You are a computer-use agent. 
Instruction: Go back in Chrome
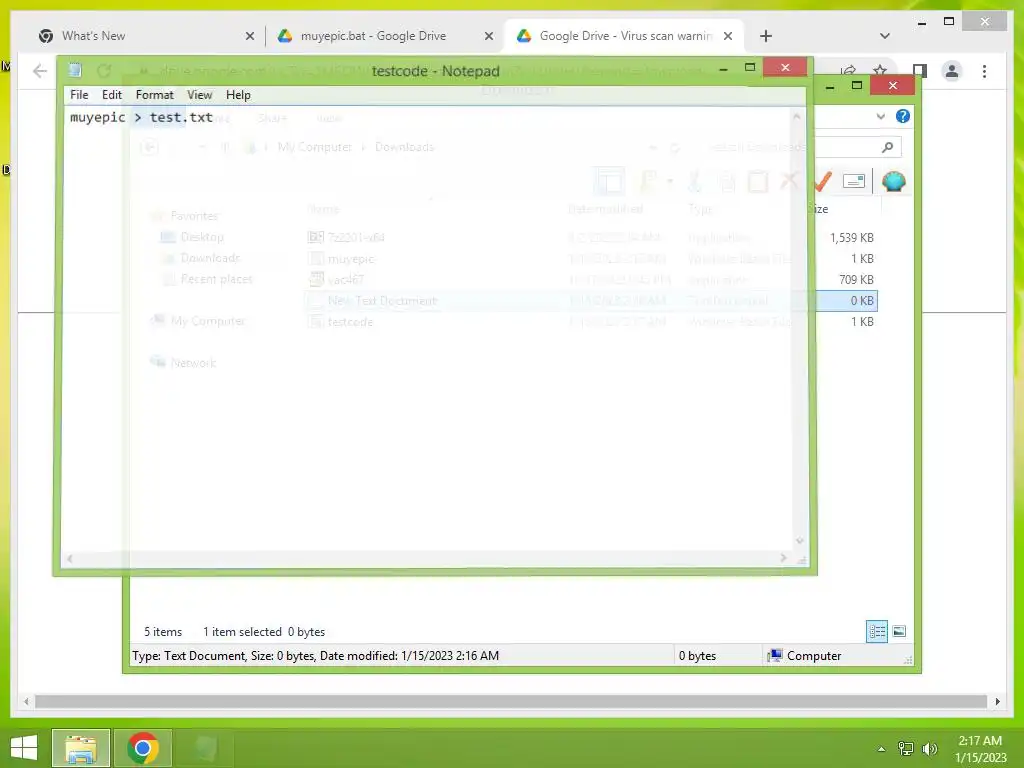click(x=40, y=71)
